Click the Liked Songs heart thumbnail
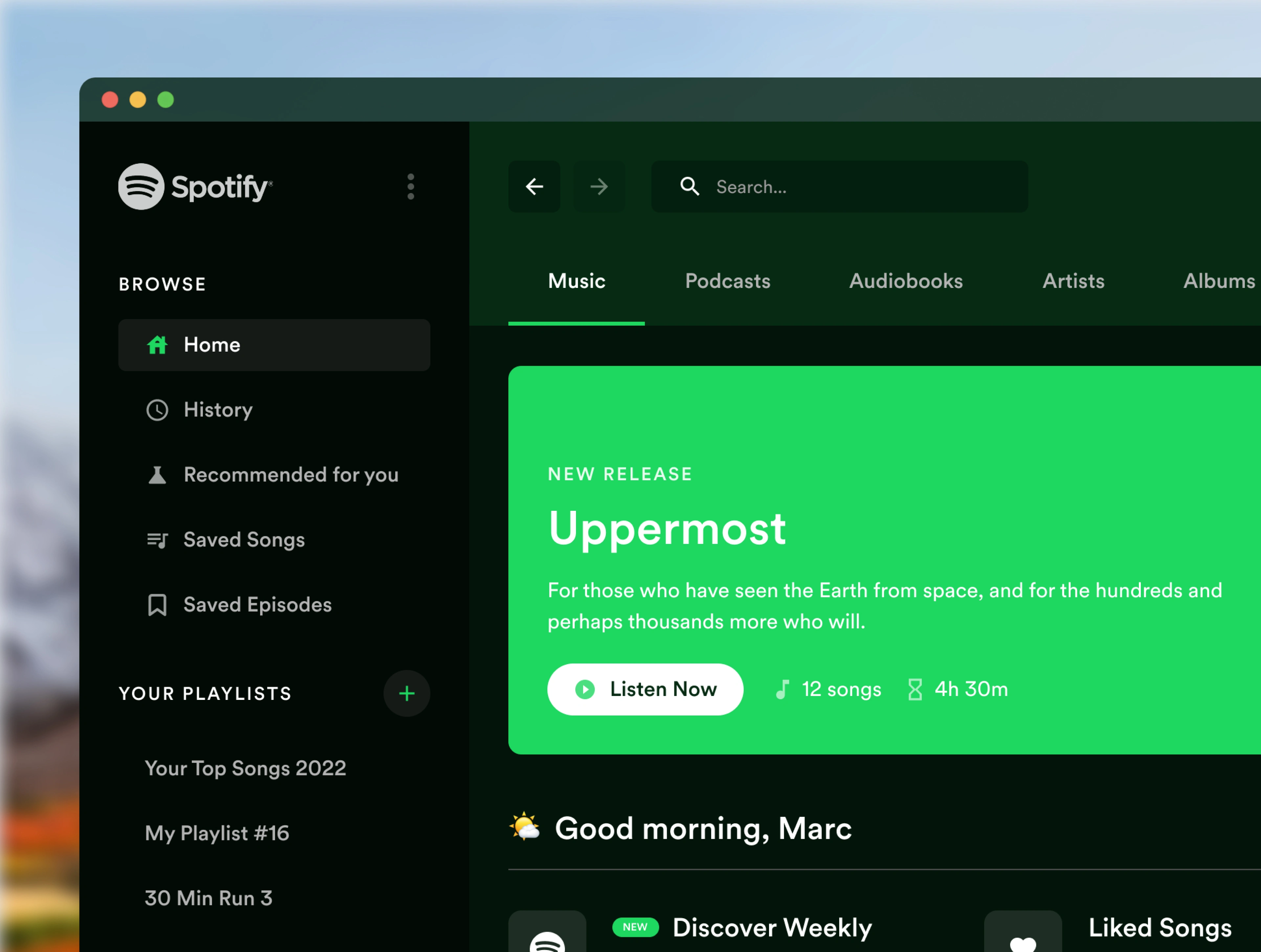The width and height of the screenshot is (1261, 952). click(x=1023, y=934)
